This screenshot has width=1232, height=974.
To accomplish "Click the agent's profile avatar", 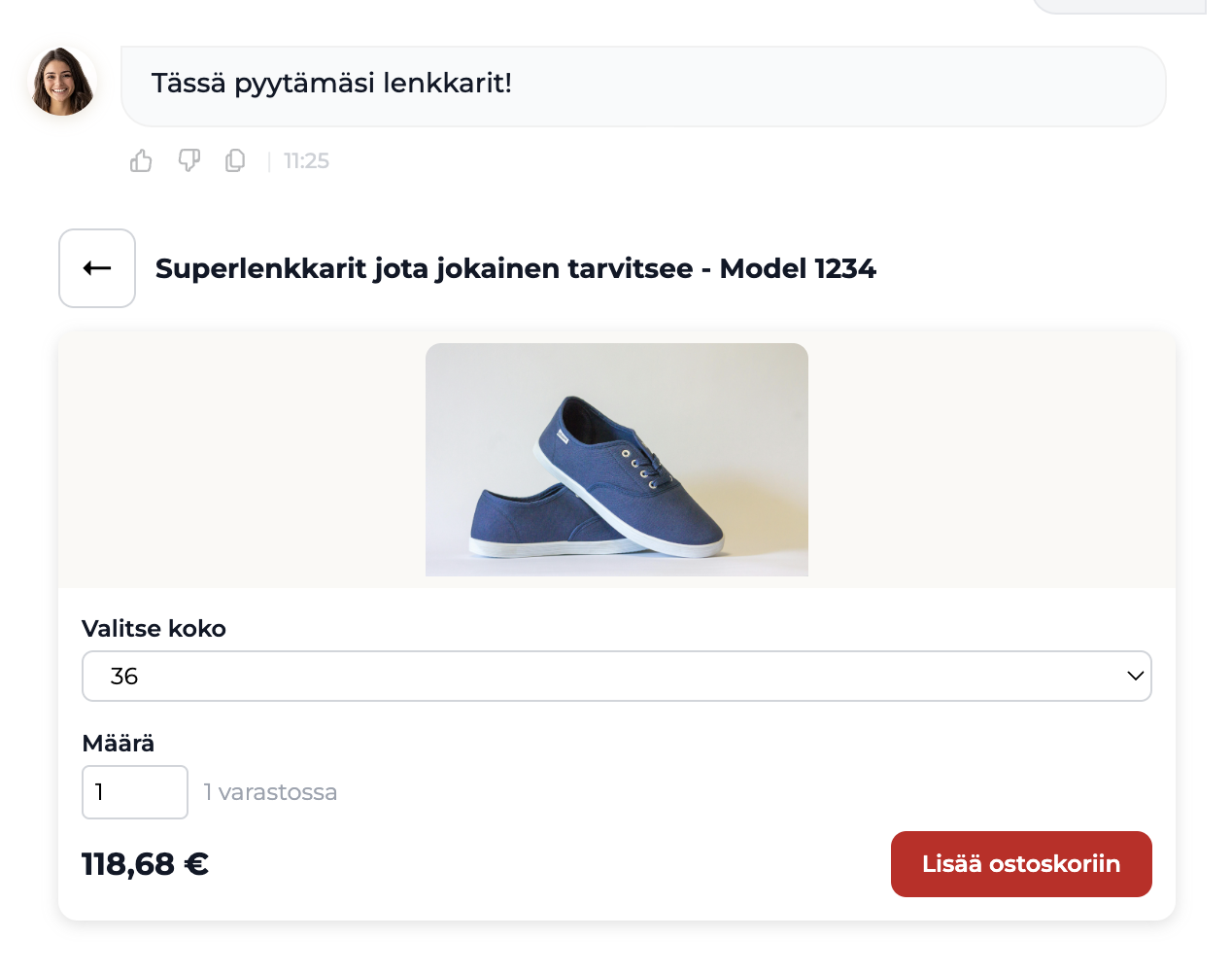I will [62, 83].
